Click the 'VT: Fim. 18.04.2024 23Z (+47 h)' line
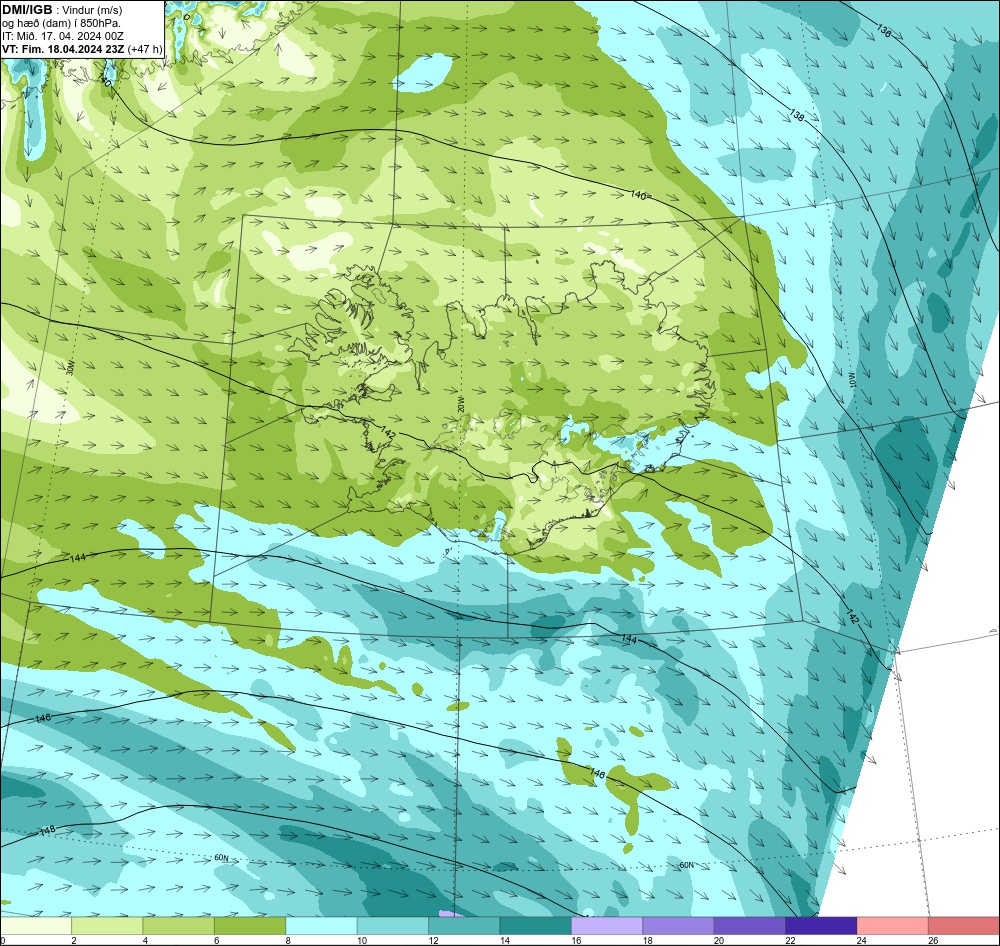The image size is (1000, 946). (82, 49)
